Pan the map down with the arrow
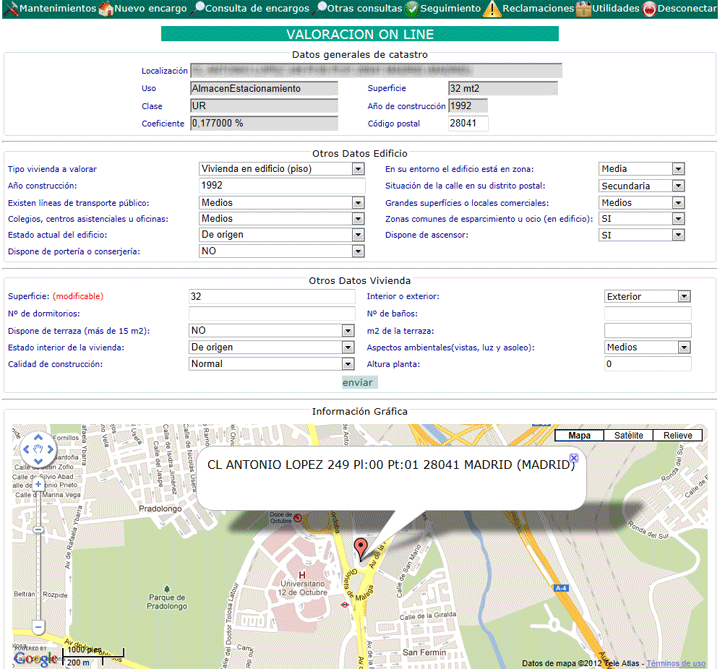The width and height of the screenshot is (720, 669). pyautogui.click(x=38, y=461)
